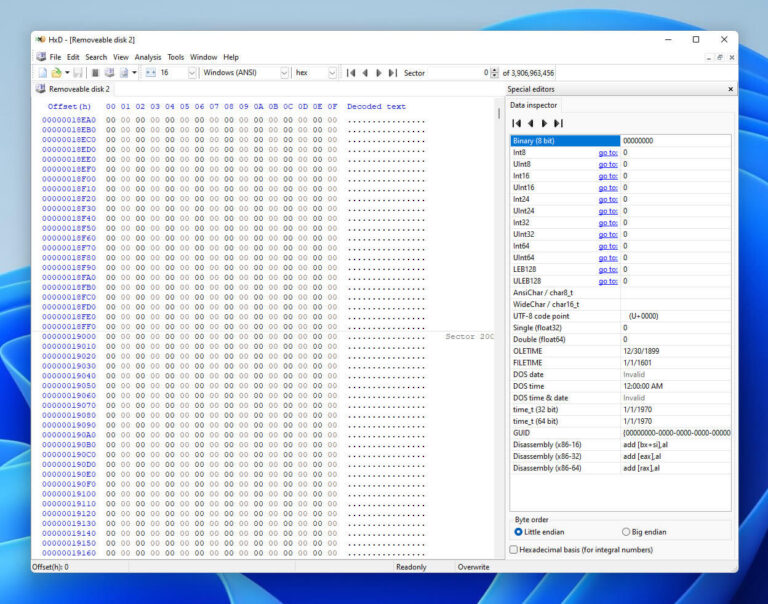768x604 pixels.
Task: Enable Hexadecimal basis checkbox
Action: (x=514, y=549)
